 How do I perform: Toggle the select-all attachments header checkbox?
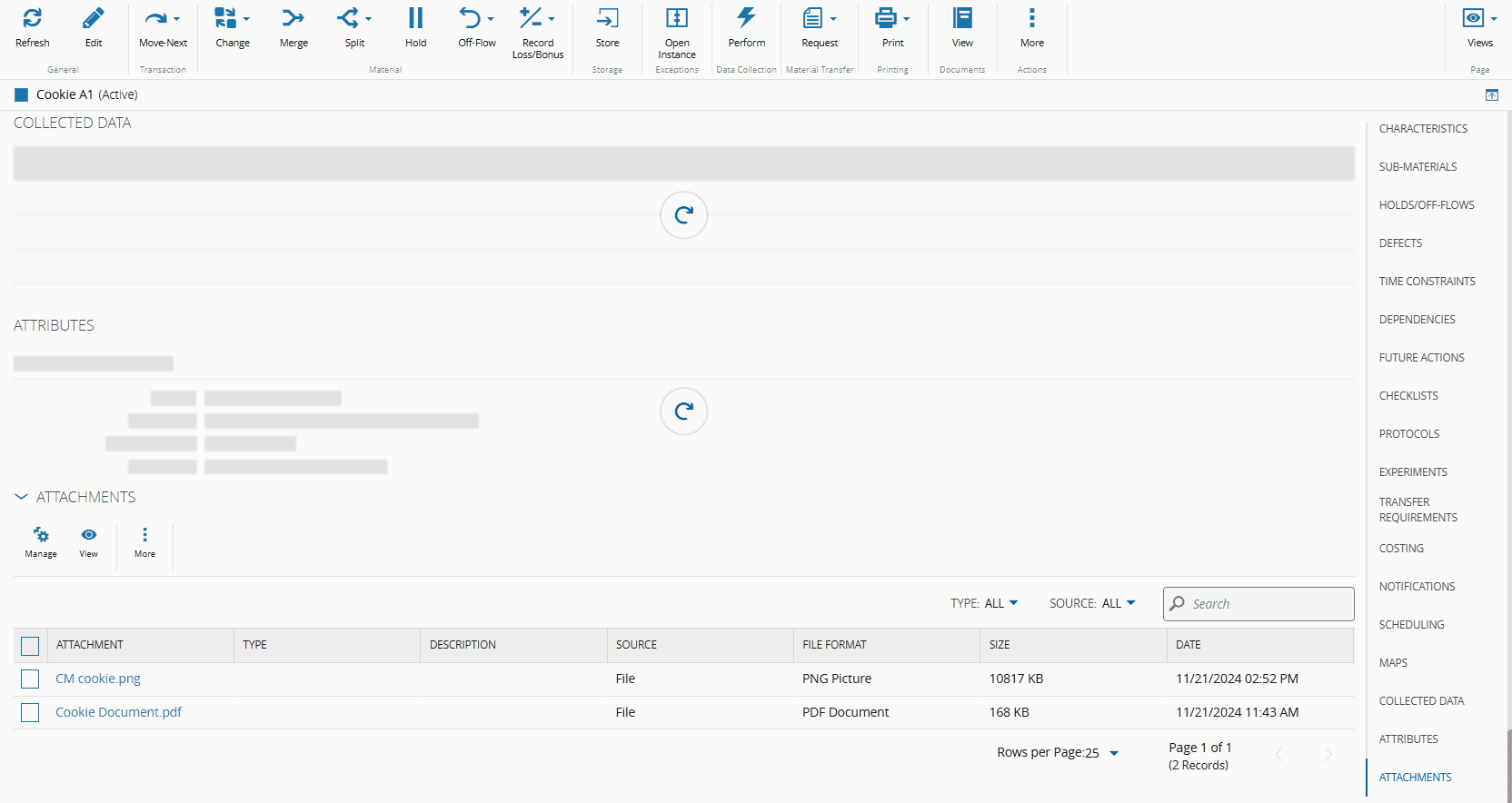[30, 646]
